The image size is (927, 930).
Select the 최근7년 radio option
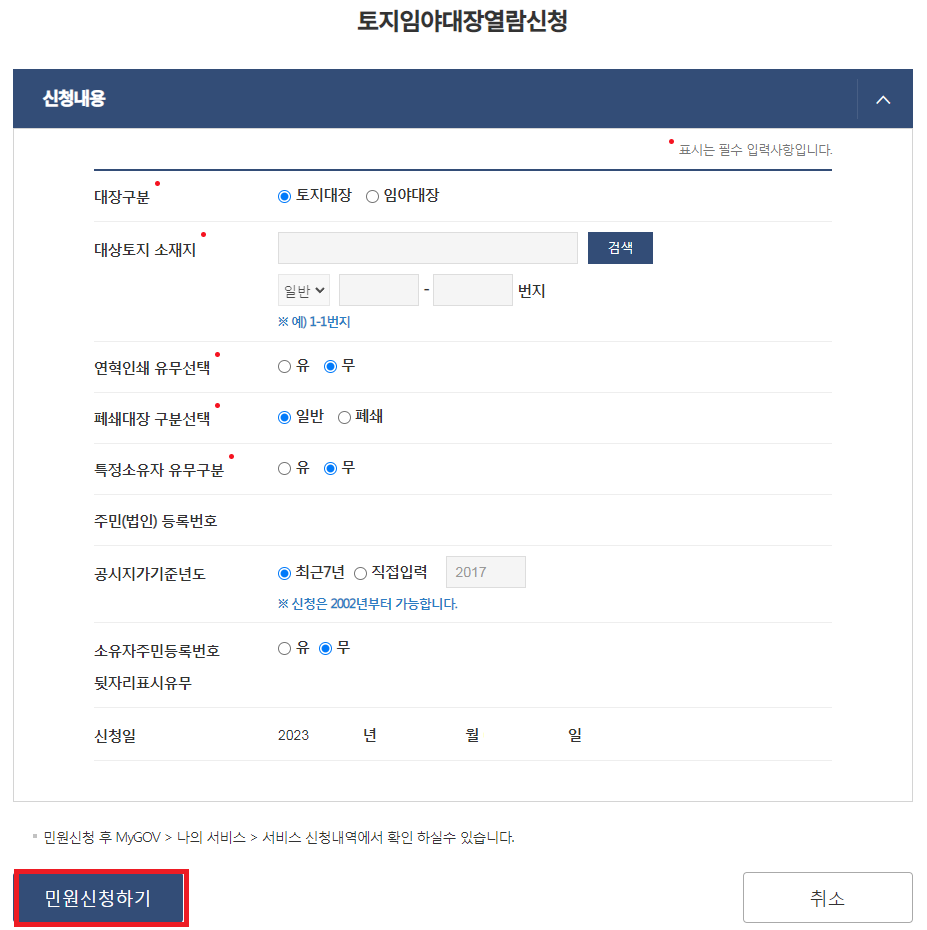point(284,573)
